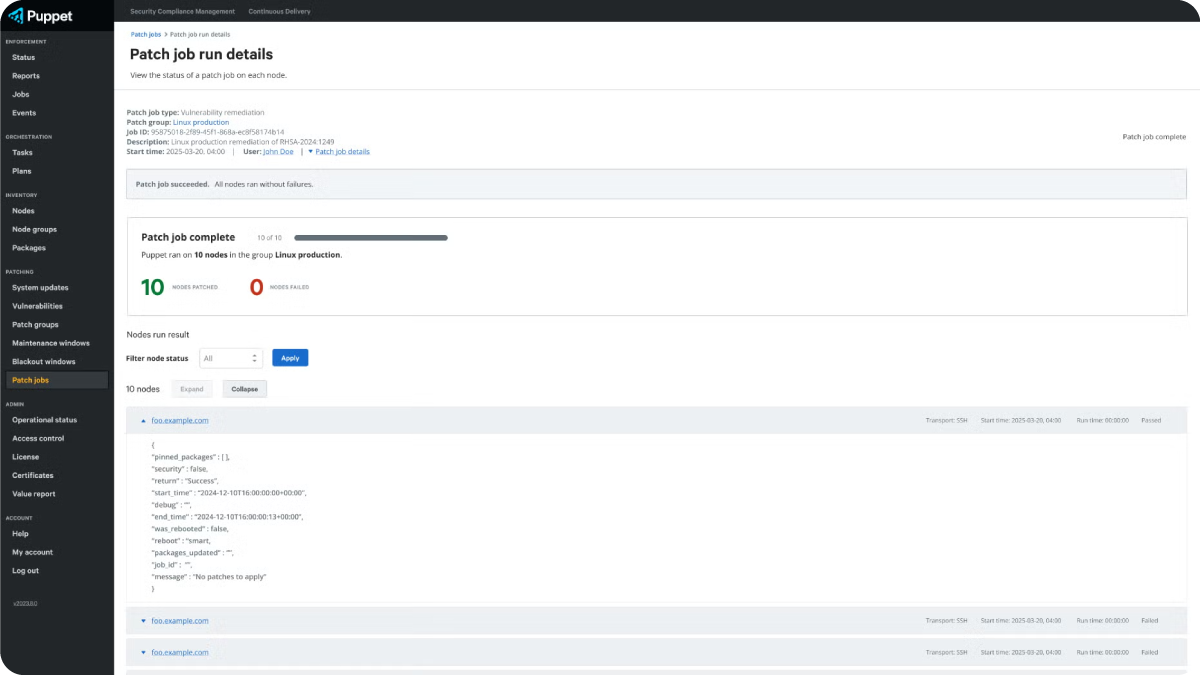
Task: Open the Linux production patch group link
Action: tap(201, 122)
